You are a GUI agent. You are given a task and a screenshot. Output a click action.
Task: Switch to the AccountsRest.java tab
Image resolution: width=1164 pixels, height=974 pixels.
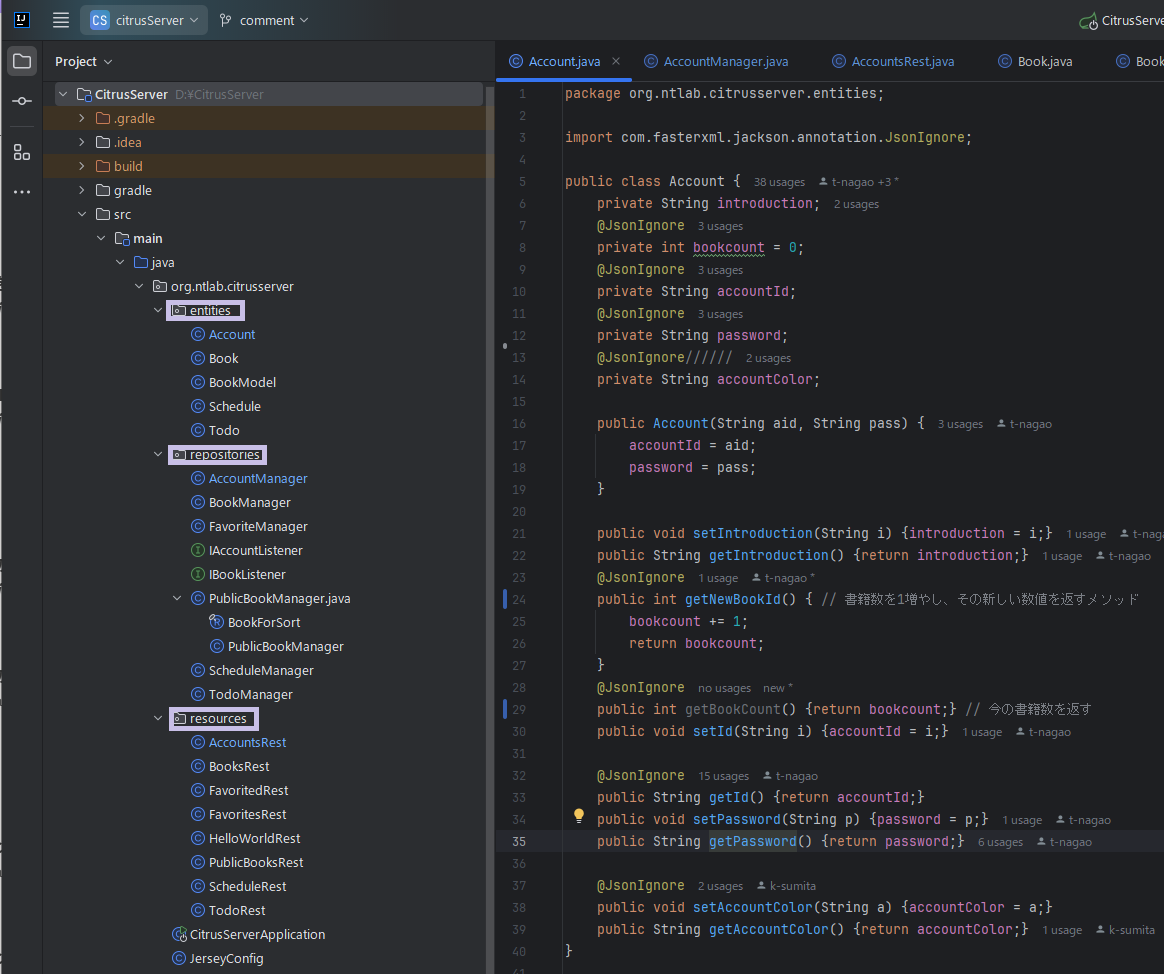(902, 61)
